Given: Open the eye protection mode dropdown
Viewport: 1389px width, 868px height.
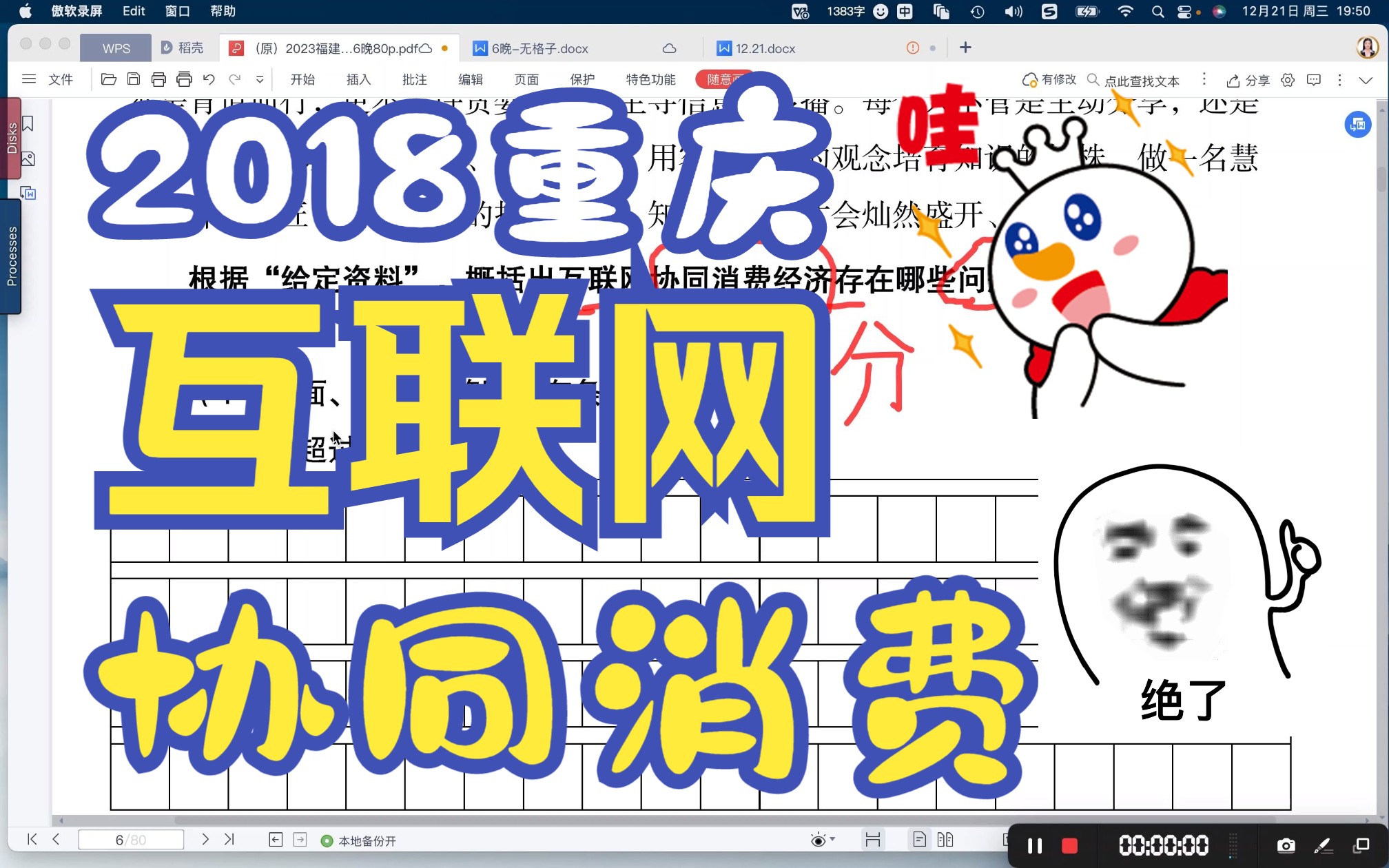Looking at the screenshot, I should click(823, 839).
